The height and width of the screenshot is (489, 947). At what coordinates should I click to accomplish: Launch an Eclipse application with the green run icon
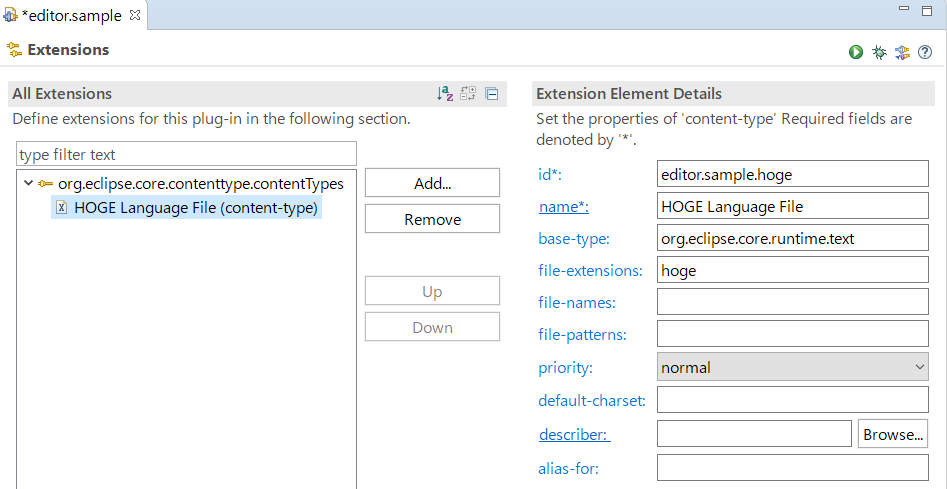pos(856,52)
